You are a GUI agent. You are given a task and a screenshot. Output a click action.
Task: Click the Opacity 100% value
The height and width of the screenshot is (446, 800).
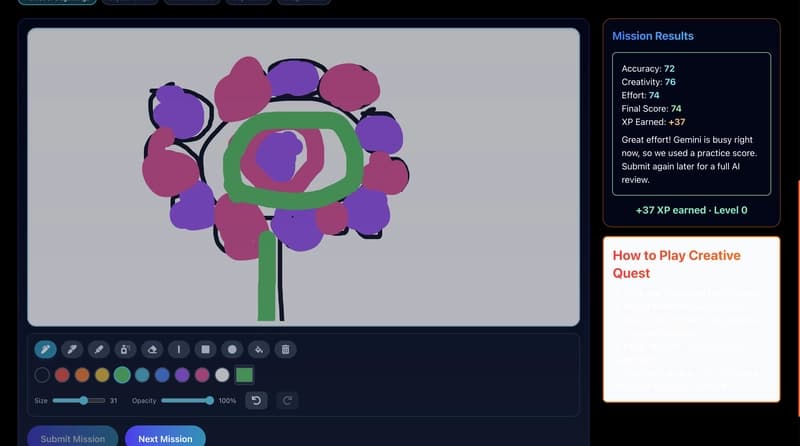(x=228, y=401)
